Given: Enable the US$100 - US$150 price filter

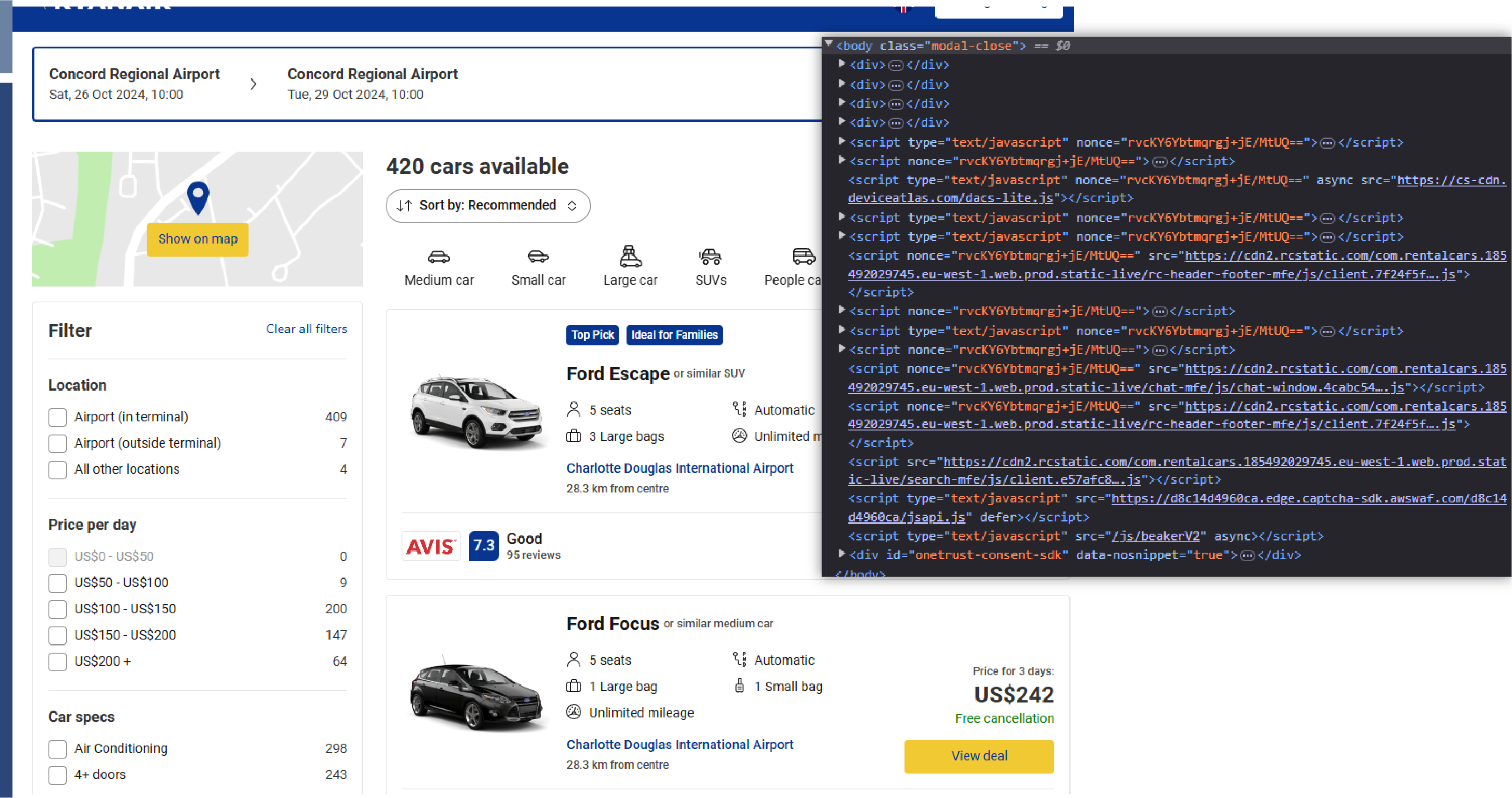Looking at the screenshot, I should click(57, 609).
